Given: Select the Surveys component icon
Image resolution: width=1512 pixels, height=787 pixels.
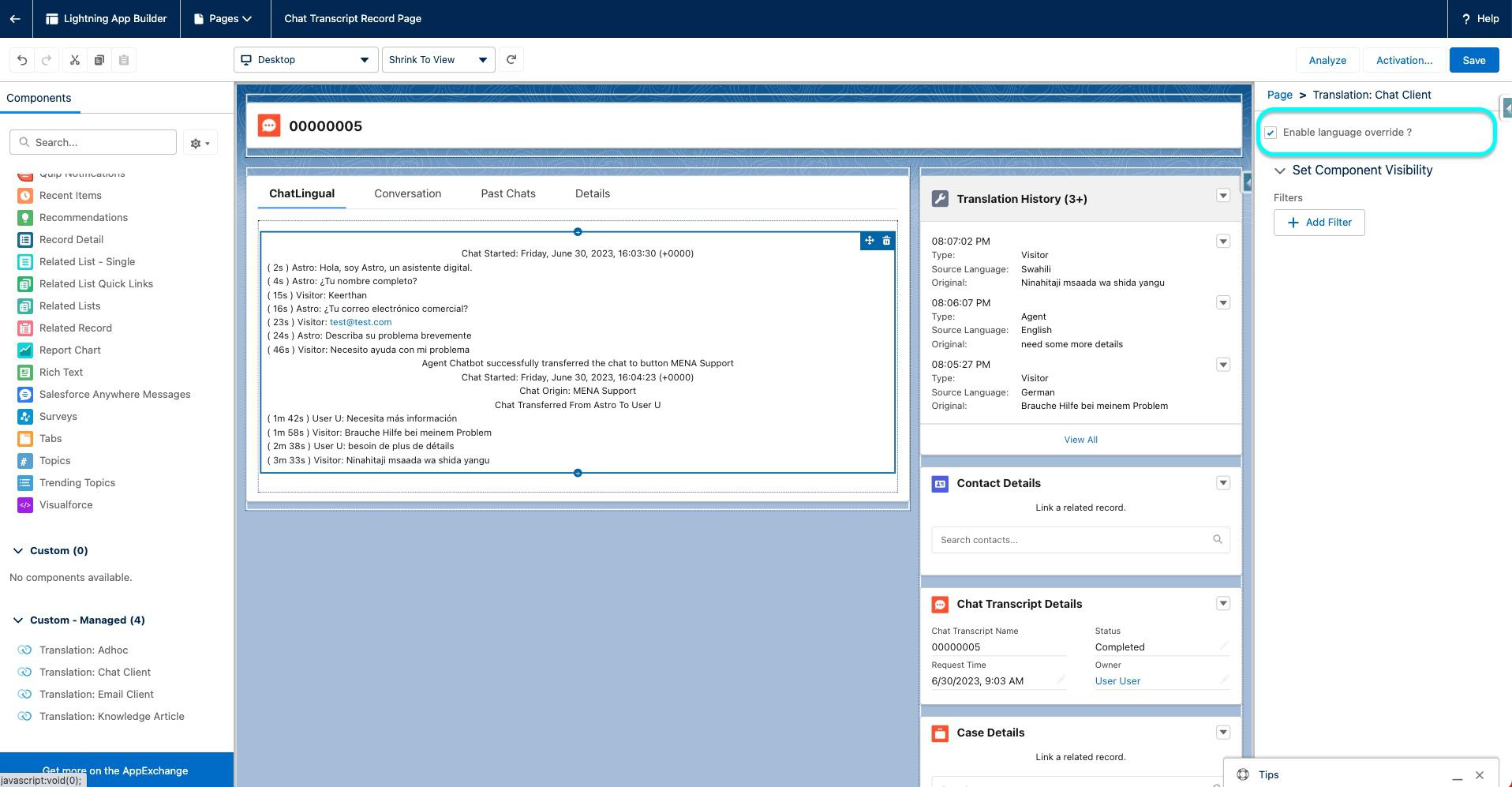Looking at the screenshot, I should point(25,416).
